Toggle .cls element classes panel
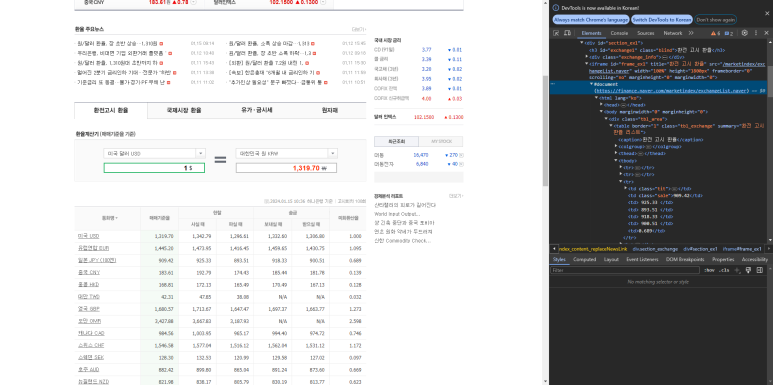The width and height of the screenshot is (773, 385). coord(724,270)
